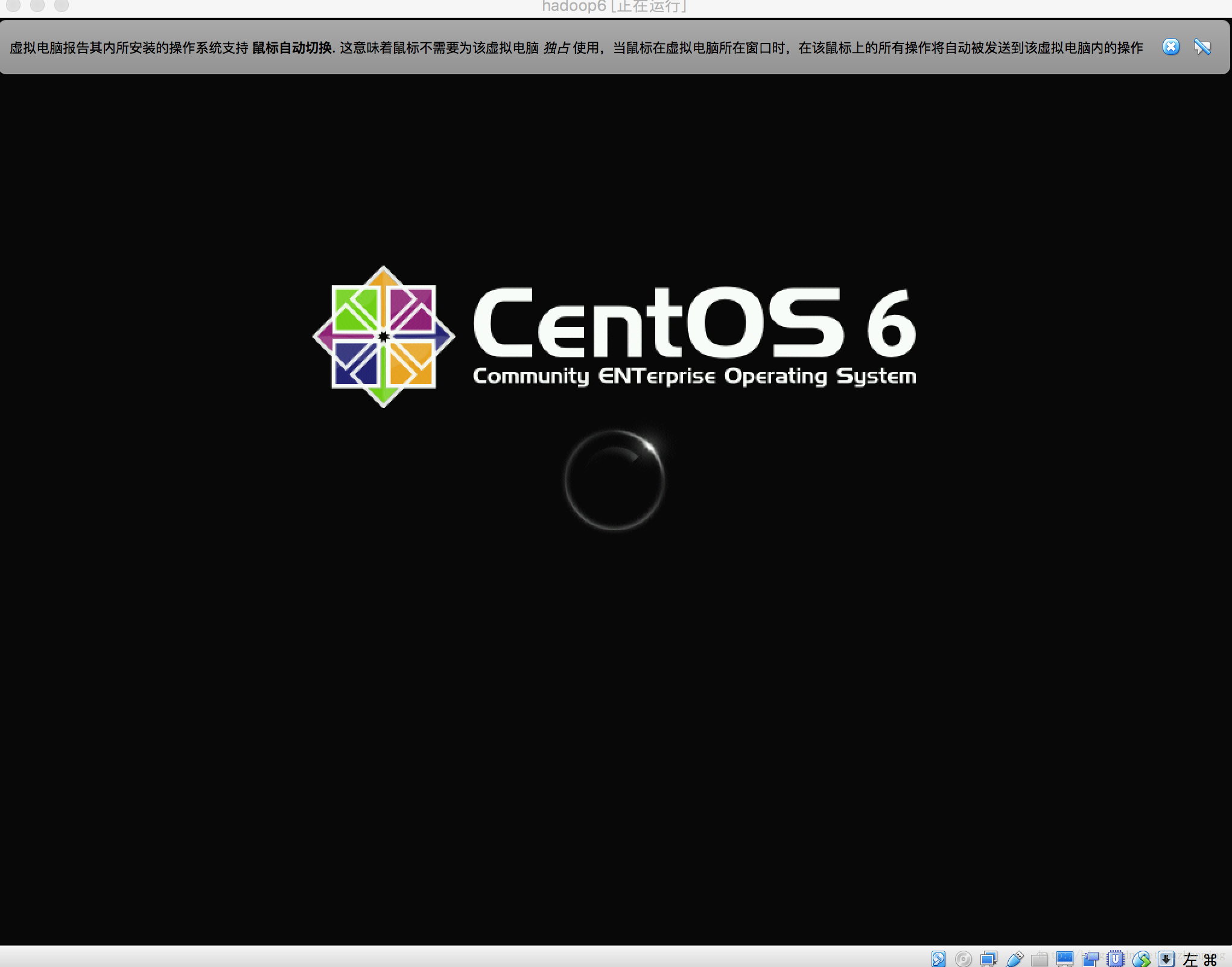Open shared folders status icon
This screenshot has width=1232, height=967.
tap(1040, 959)
